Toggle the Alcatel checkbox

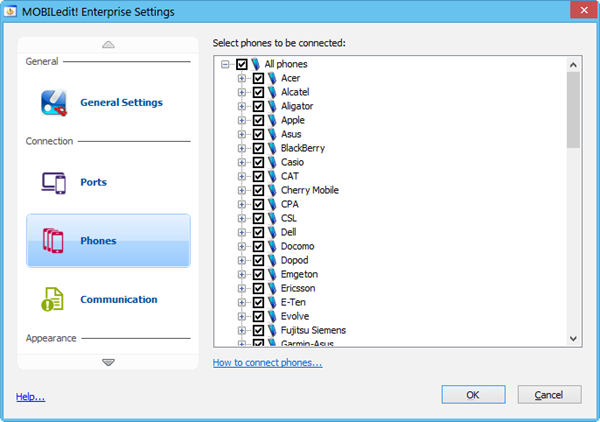pos(258,92)
